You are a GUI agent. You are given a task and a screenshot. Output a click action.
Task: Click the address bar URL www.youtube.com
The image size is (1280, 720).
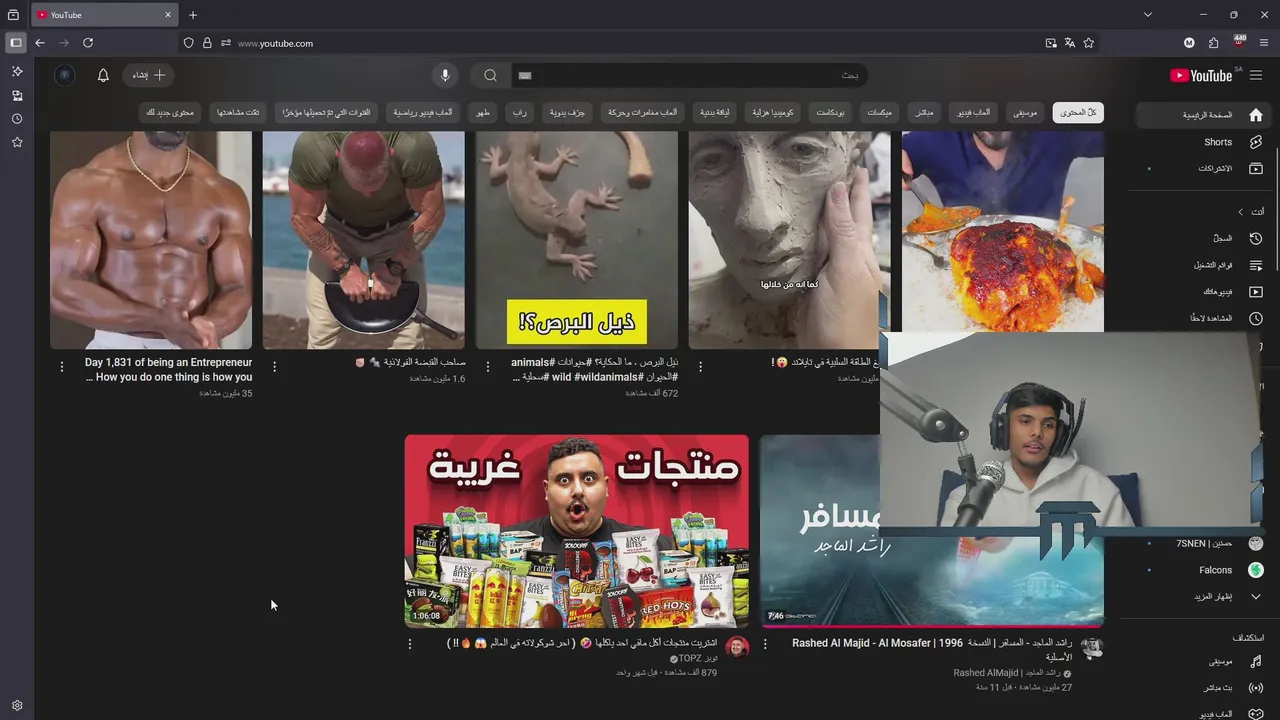275,43
